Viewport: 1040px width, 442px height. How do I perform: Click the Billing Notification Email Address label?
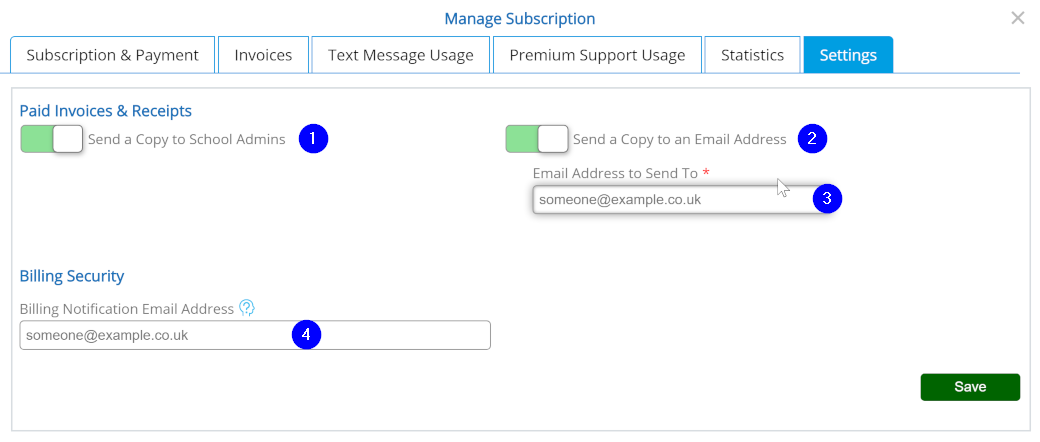click(x=127, y=309)
